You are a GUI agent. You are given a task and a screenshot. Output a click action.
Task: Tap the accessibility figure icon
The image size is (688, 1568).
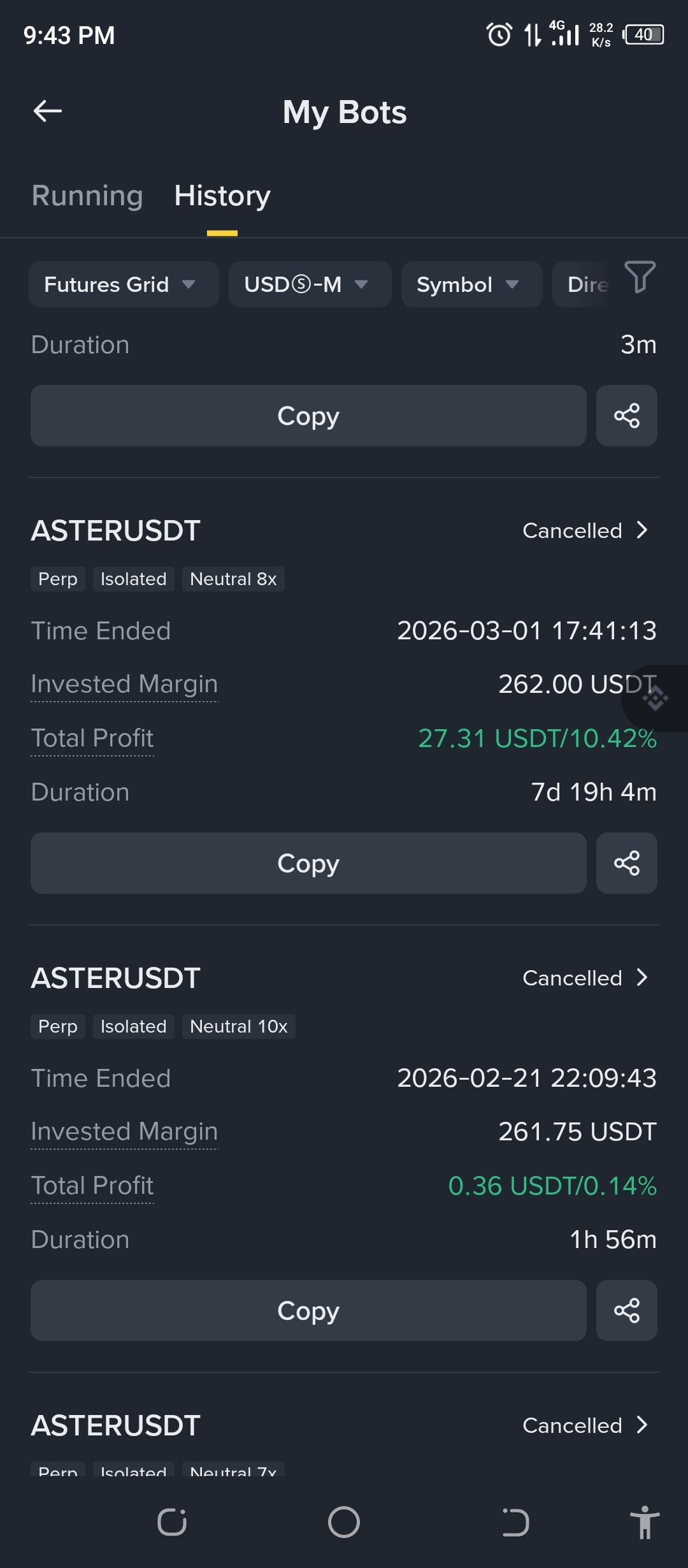[x=645, y=1522]
